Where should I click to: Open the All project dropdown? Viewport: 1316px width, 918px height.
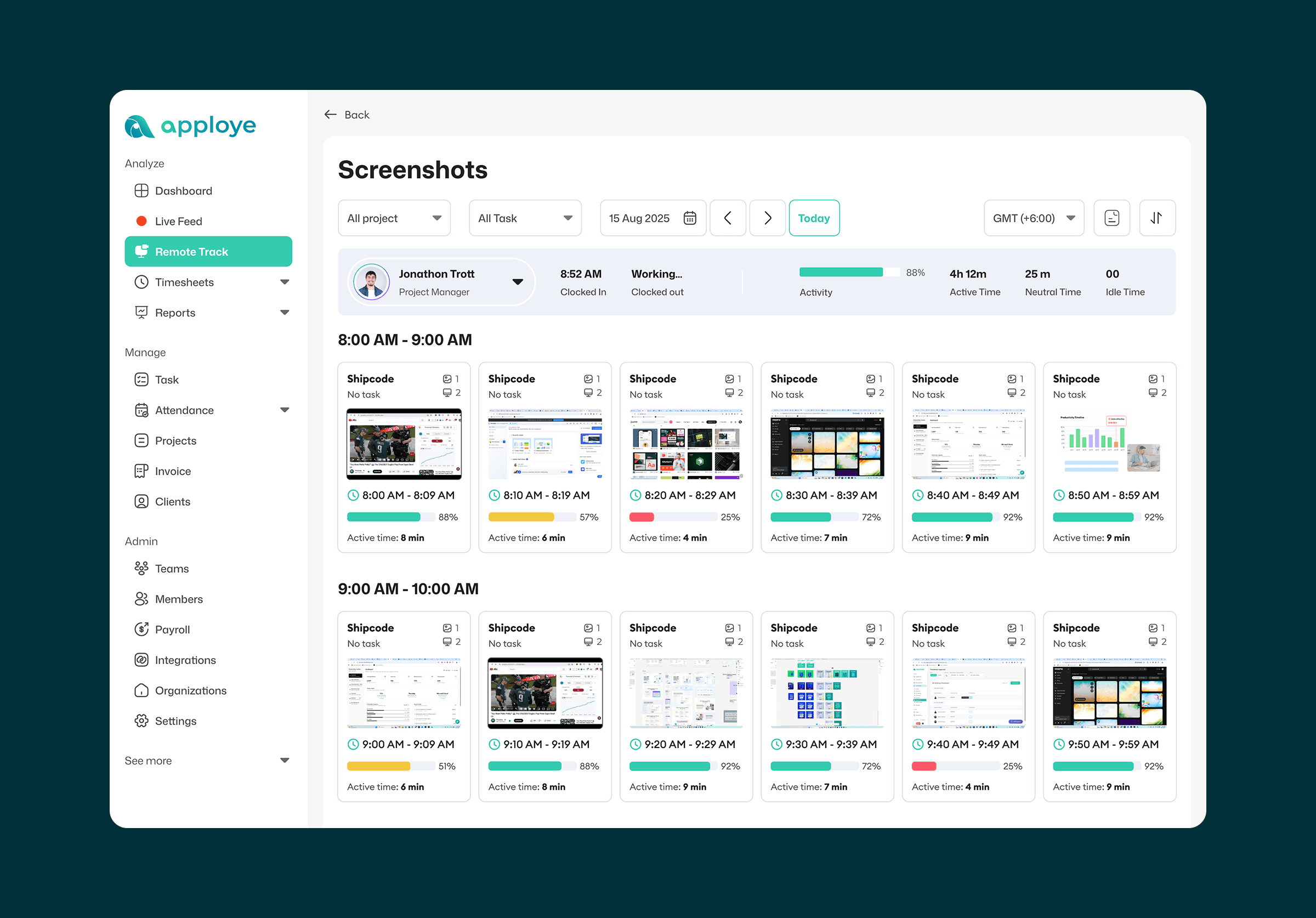point(394,218)
